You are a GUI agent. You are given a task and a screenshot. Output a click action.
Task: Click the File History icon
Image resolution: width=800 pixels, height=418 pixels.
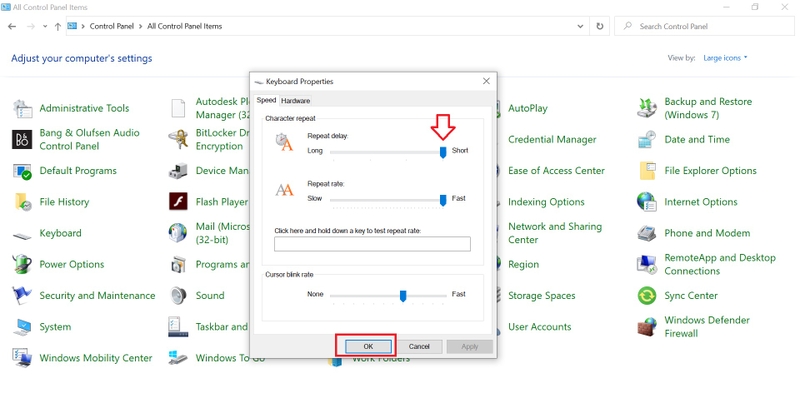click(22, 202)
